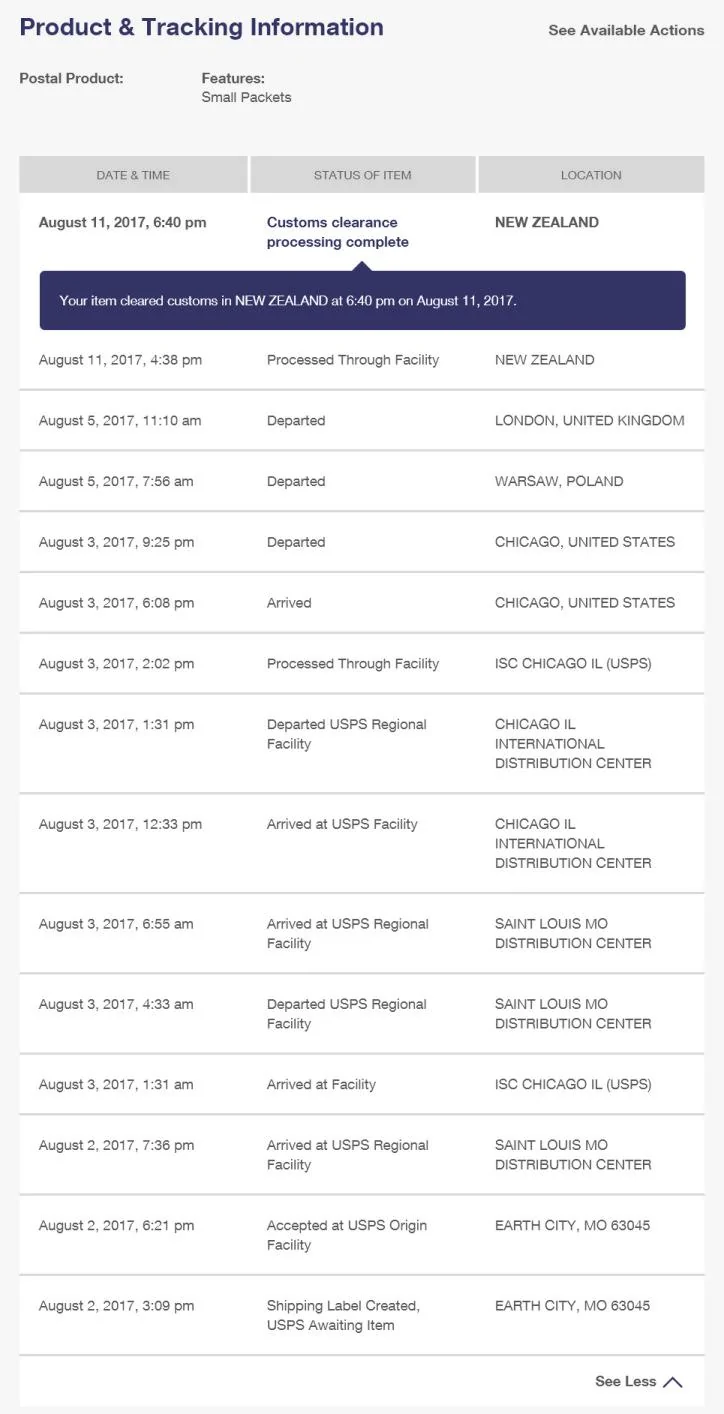
Task: Click the Arrived status for Chicago
Action: (x=289, y=603)
